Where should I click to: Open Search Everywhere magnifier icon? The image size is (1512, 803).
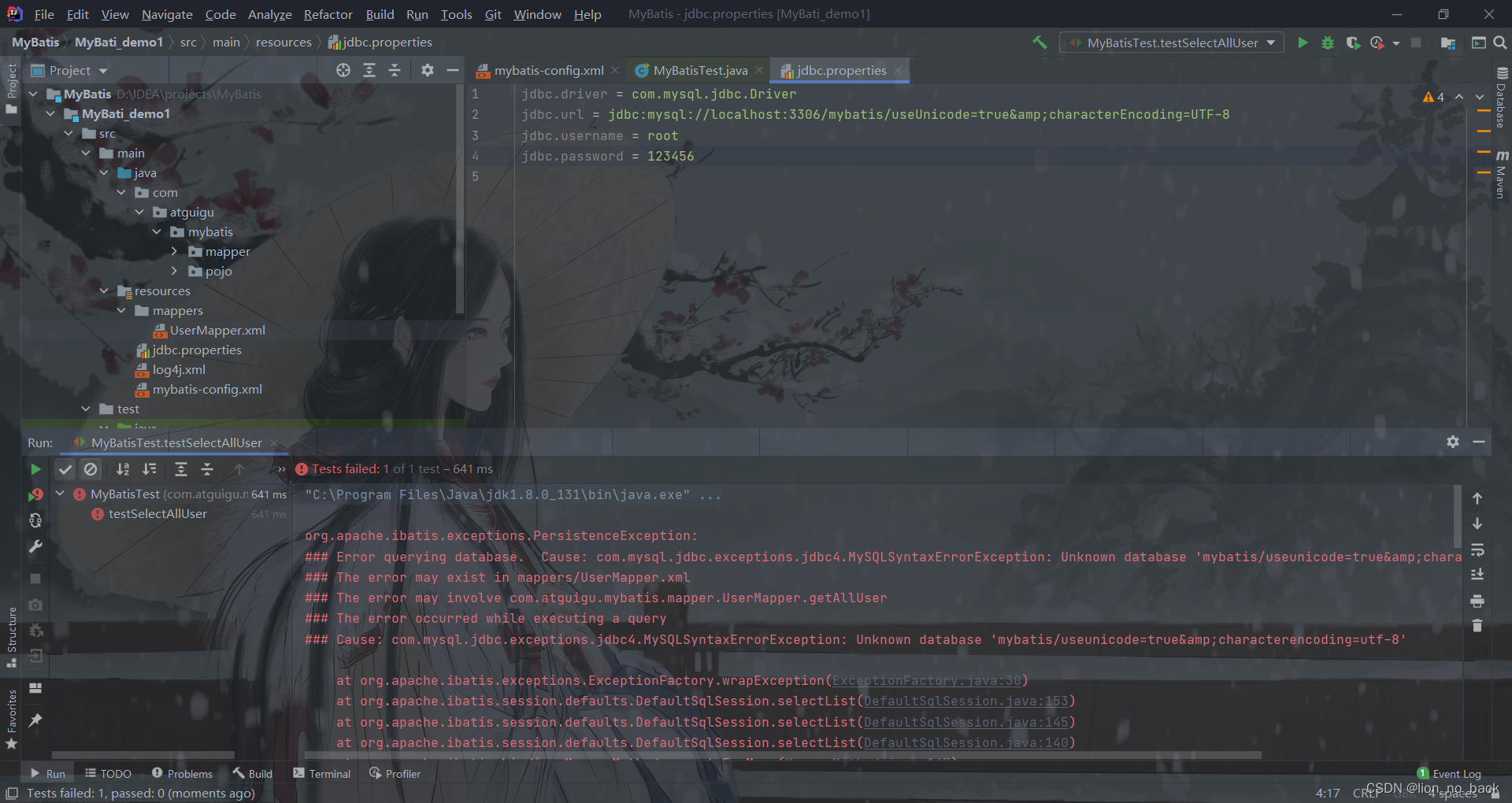[x=1500, y=43]
